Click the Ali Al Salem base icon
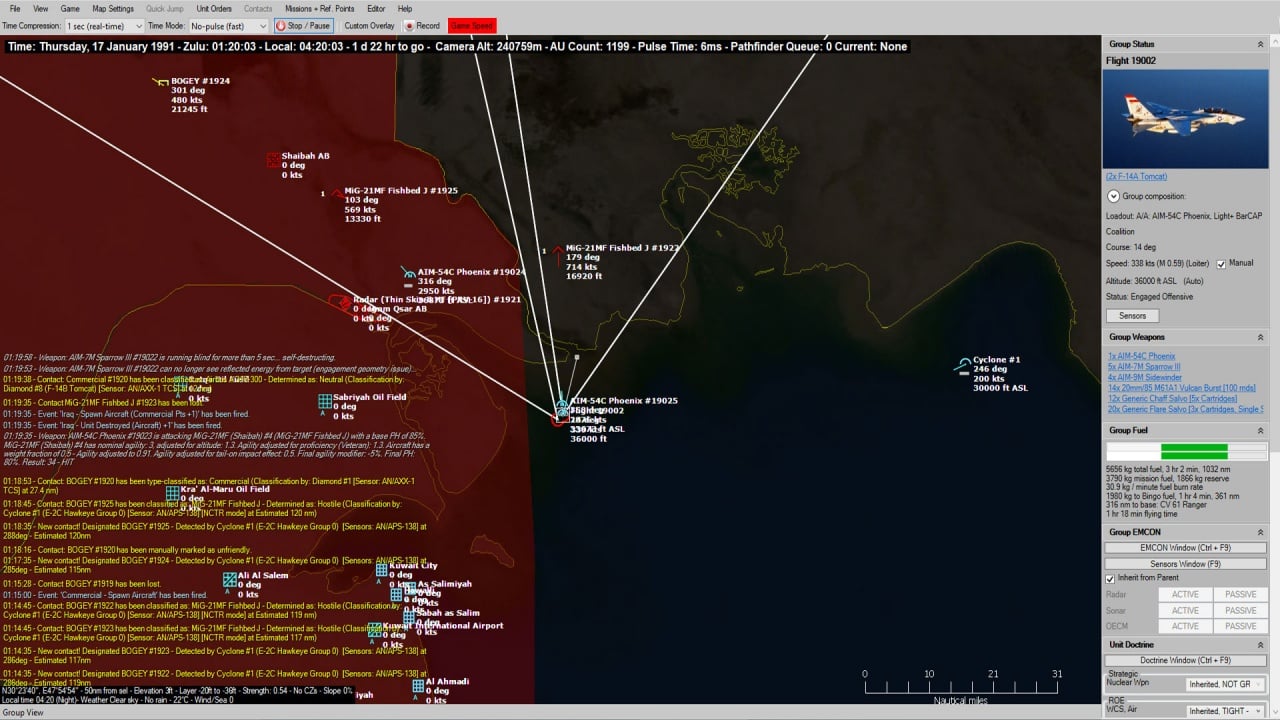Viewport: 1280px width, 720px height. pos(230,579)
